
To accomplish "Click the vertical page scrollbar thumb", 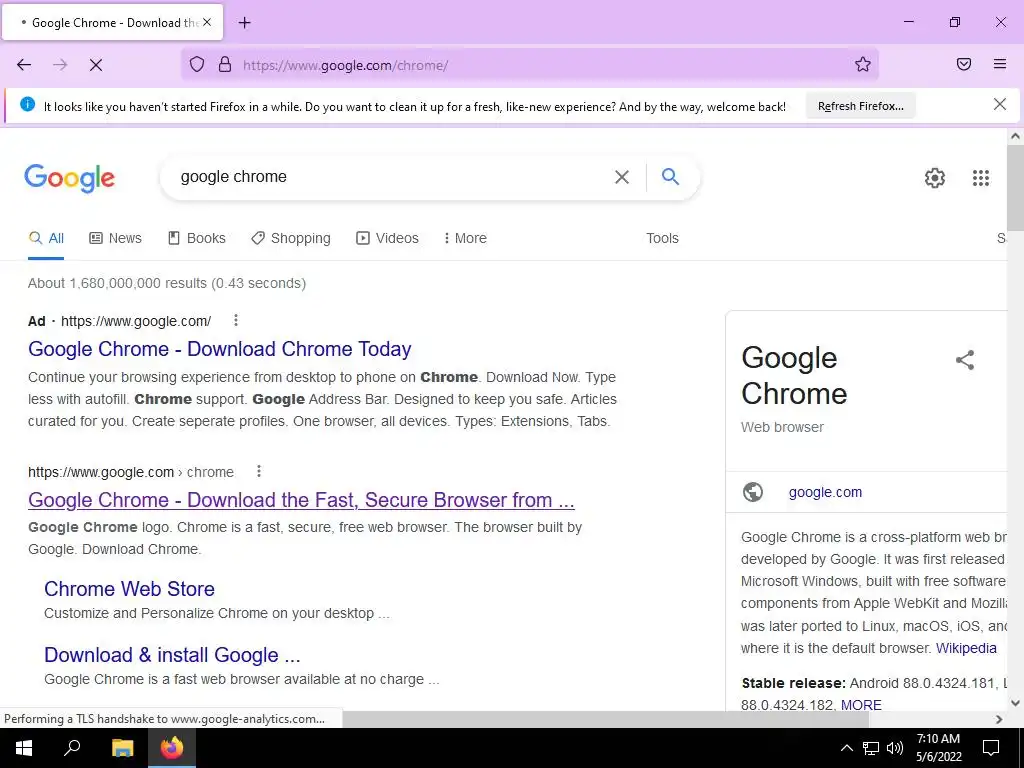I will pyautogui.click(x=1015, y=188).
